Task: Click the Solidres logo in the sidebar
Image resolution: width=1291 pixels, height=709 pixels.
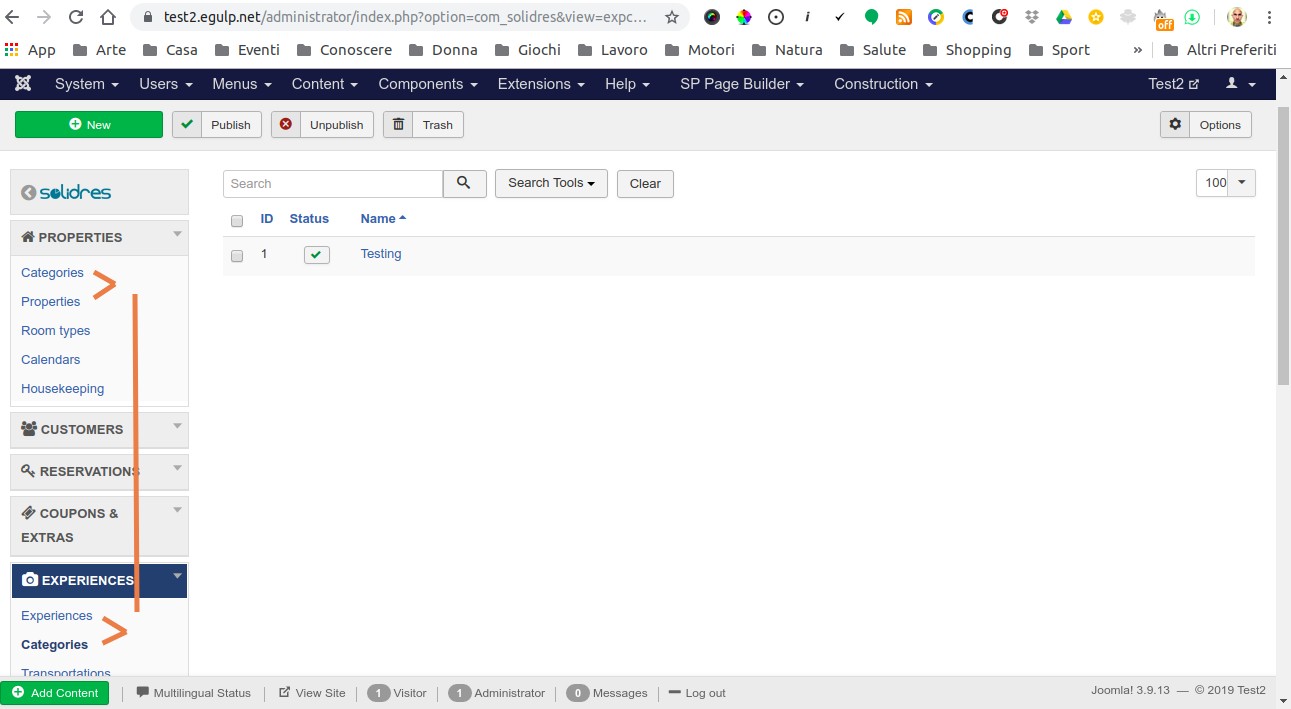Action: [x=67, y=192]
